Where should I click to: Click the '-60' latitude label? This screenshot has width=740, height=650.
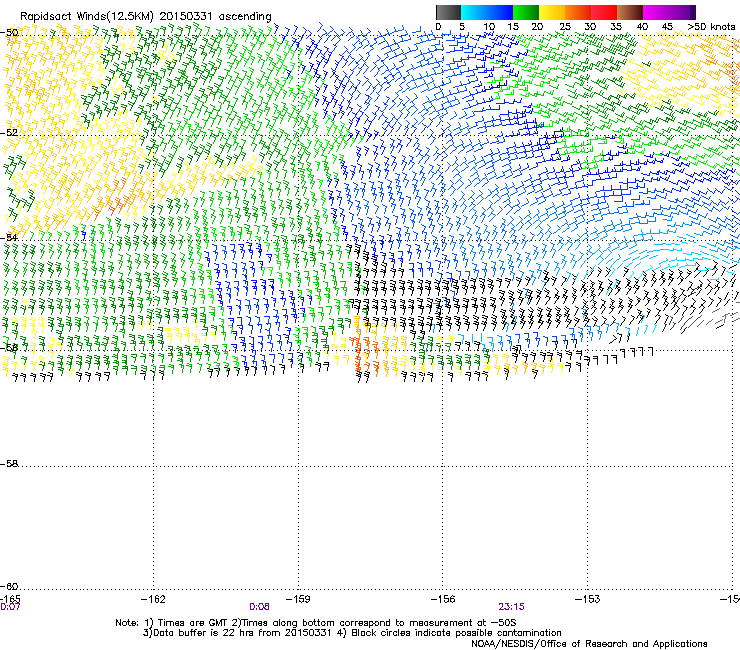9,586
